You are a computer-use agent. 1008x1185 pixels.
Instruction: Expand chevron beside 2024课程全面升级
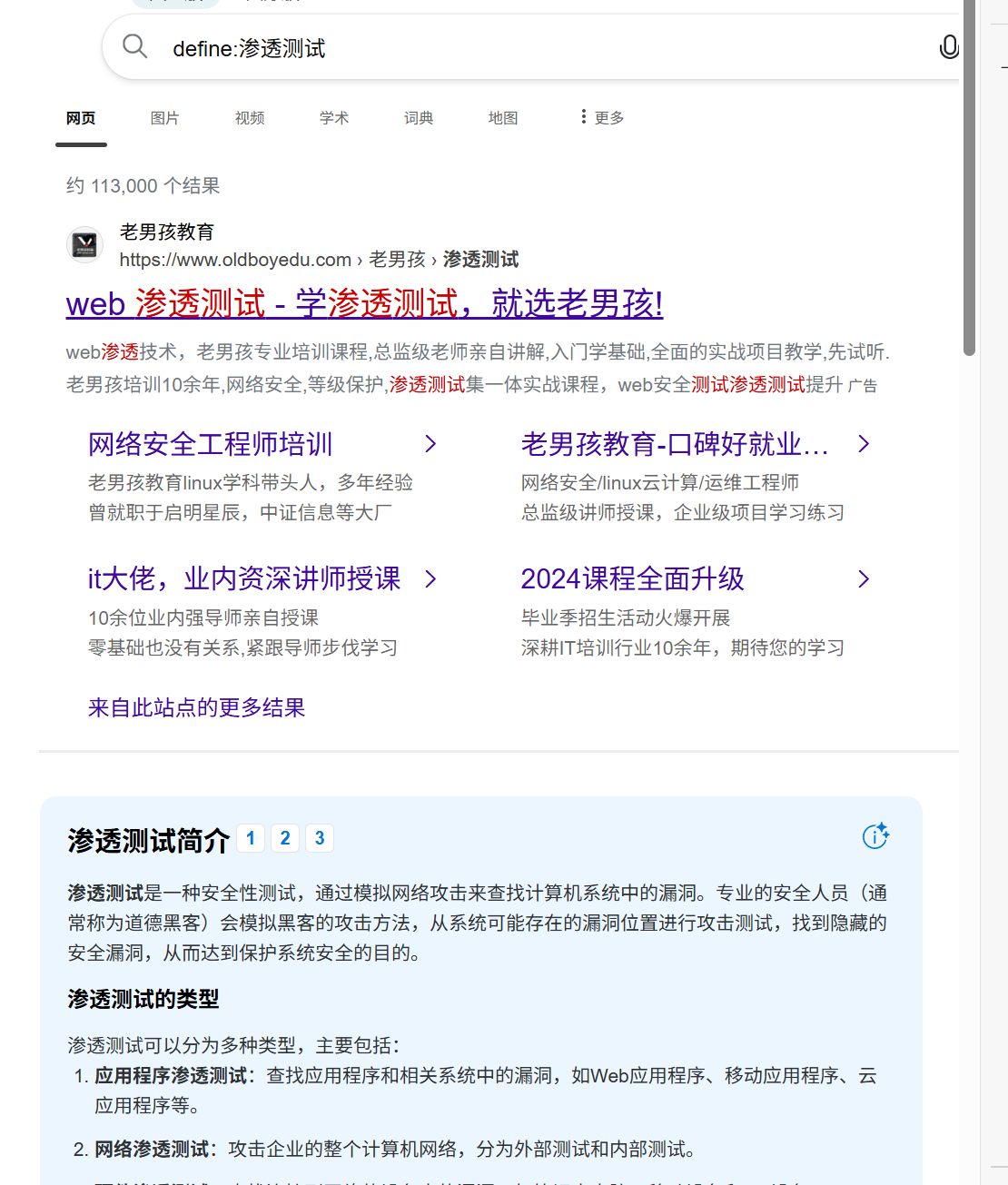coord(865,578)
